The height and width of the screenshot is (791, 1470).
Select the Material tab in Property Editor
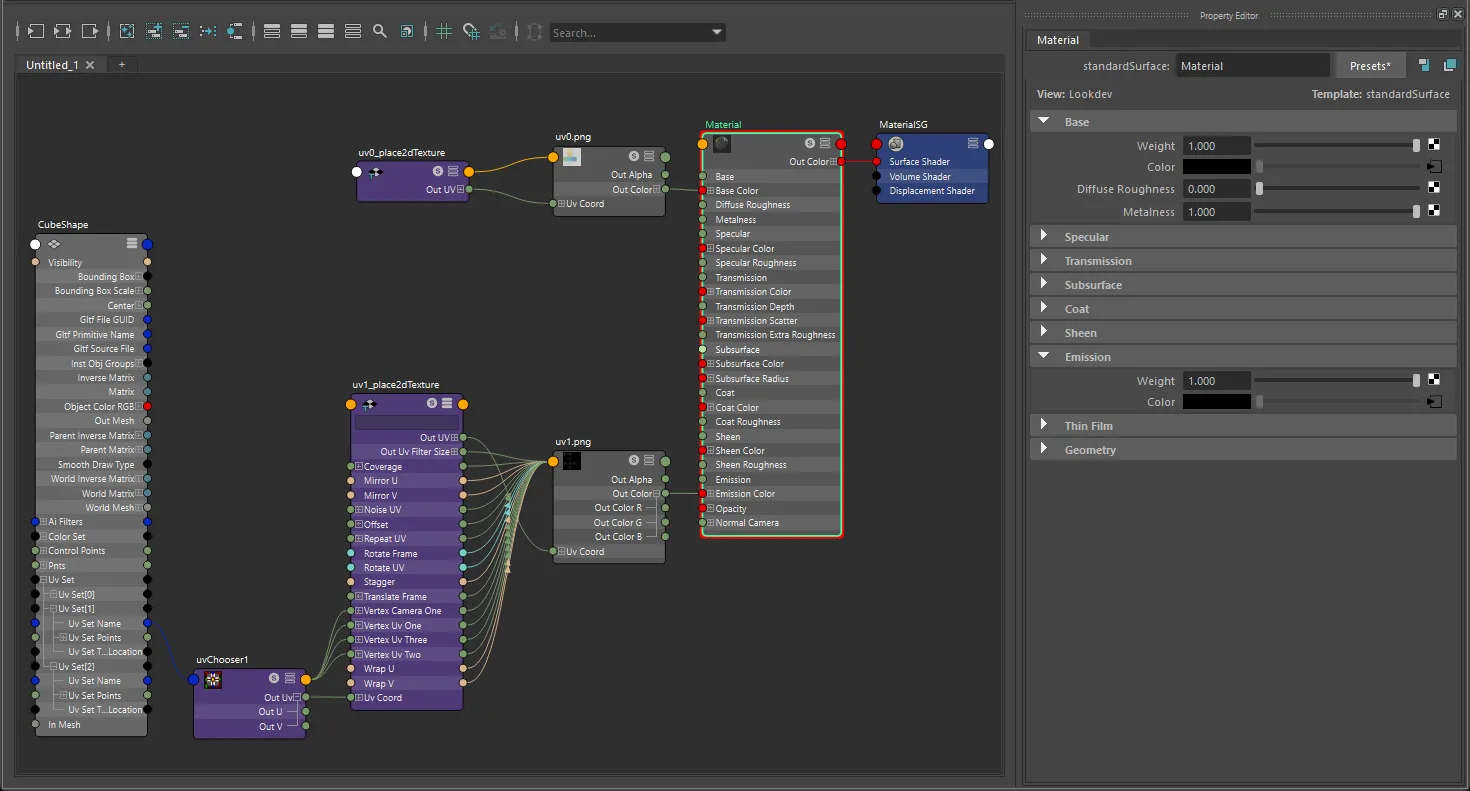click(1058, 40)
